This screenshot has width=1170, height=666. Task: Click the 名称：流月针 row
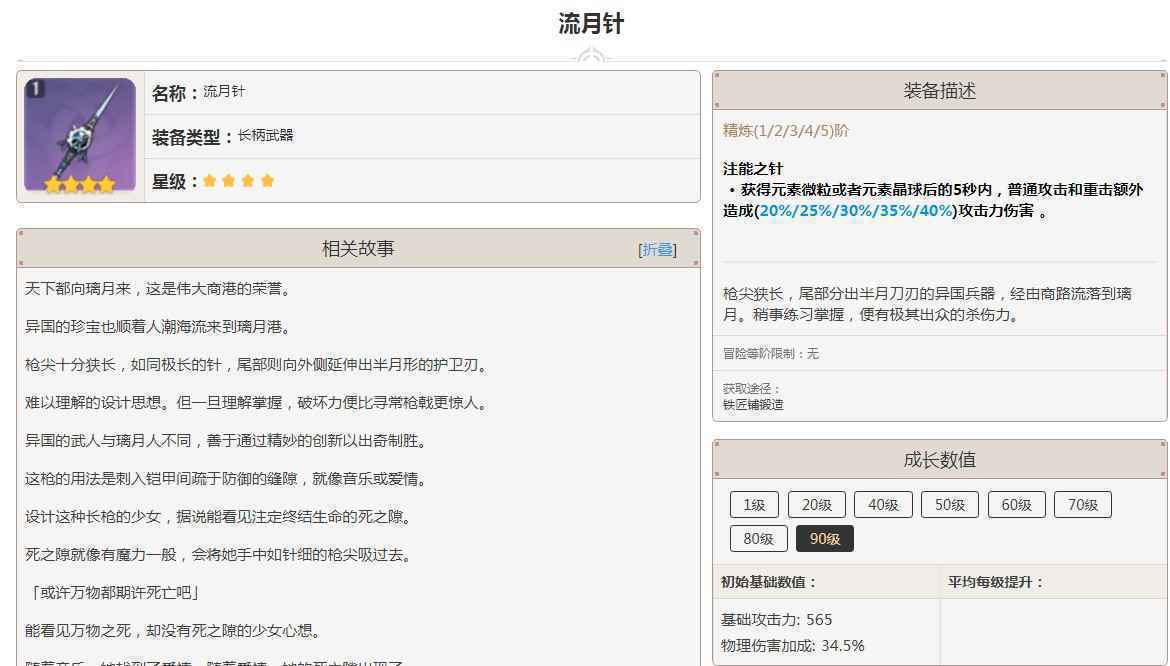(x=422, y=93)
